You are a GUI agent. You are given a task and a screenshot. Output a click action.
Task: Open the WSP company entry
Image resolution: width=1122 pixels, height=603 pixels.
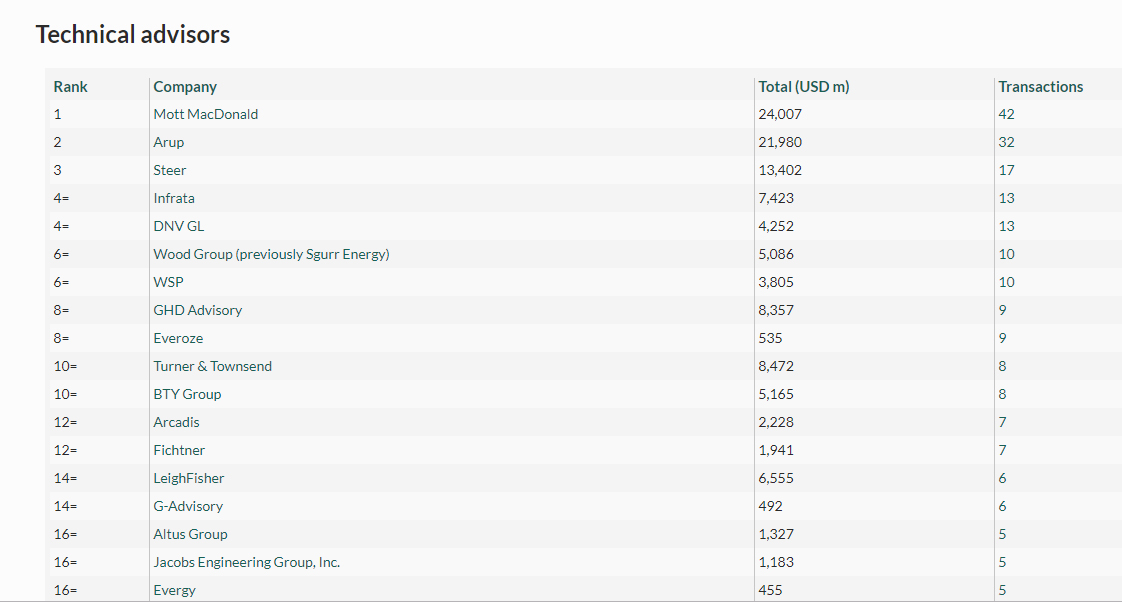[168, 283]
